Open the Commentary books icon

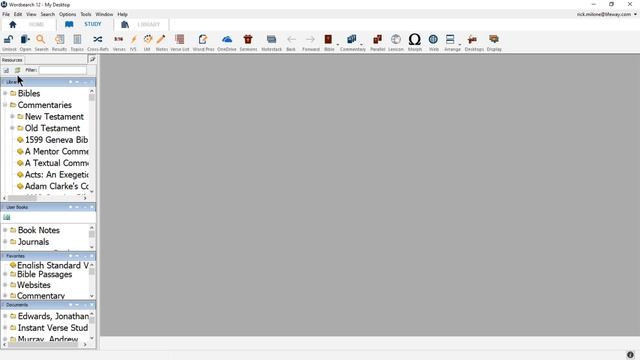tap(351, 40)
